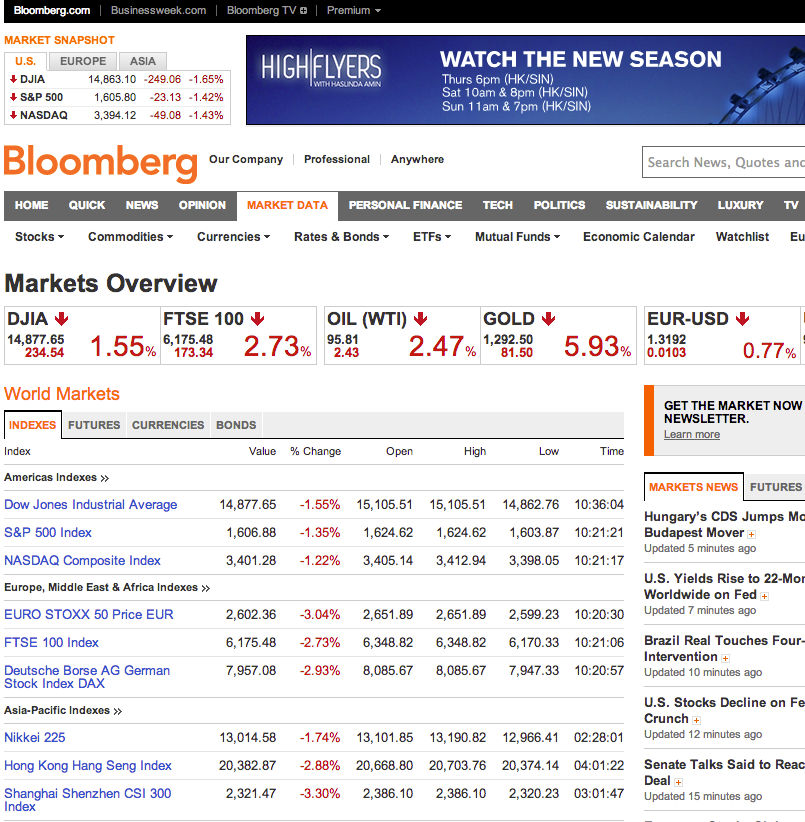Viewport: 805px width, 822px height.
Task: Click the down arrow in FTSE 100 tile
Action: coord(257,319)
